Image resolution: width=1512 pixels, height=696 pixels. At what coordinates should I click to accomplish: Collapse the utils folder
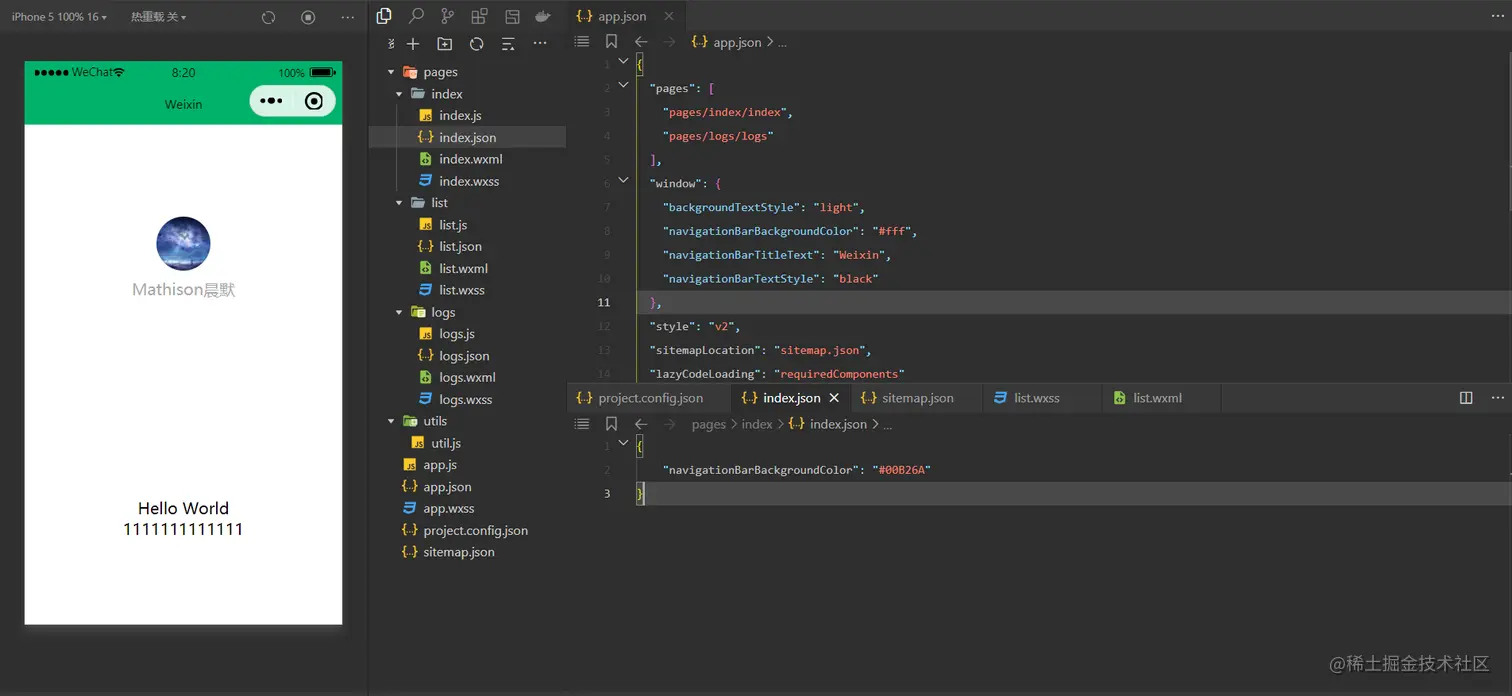391,421
